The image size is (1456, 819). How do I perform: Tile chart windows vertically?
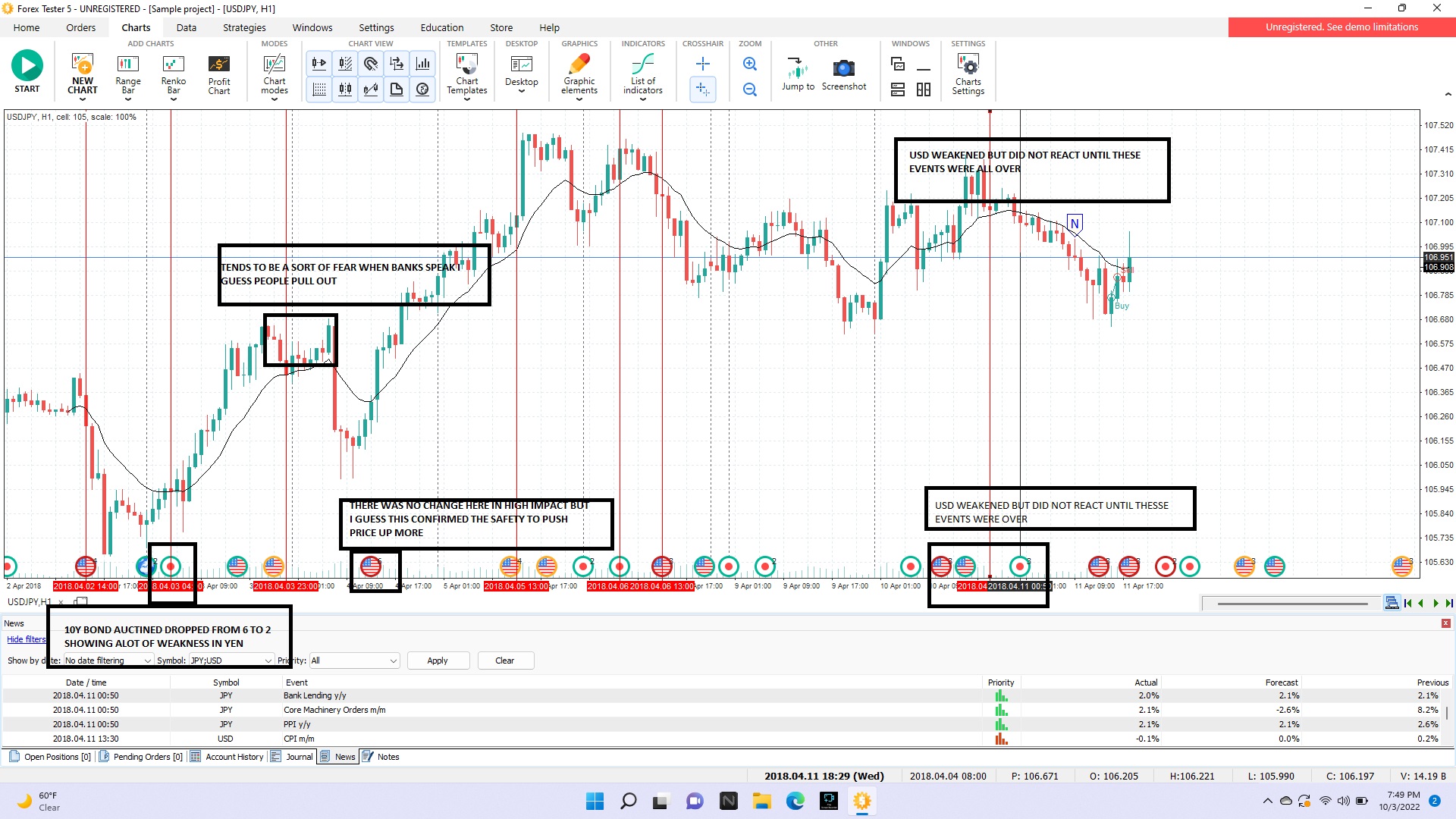click(923, 89)
